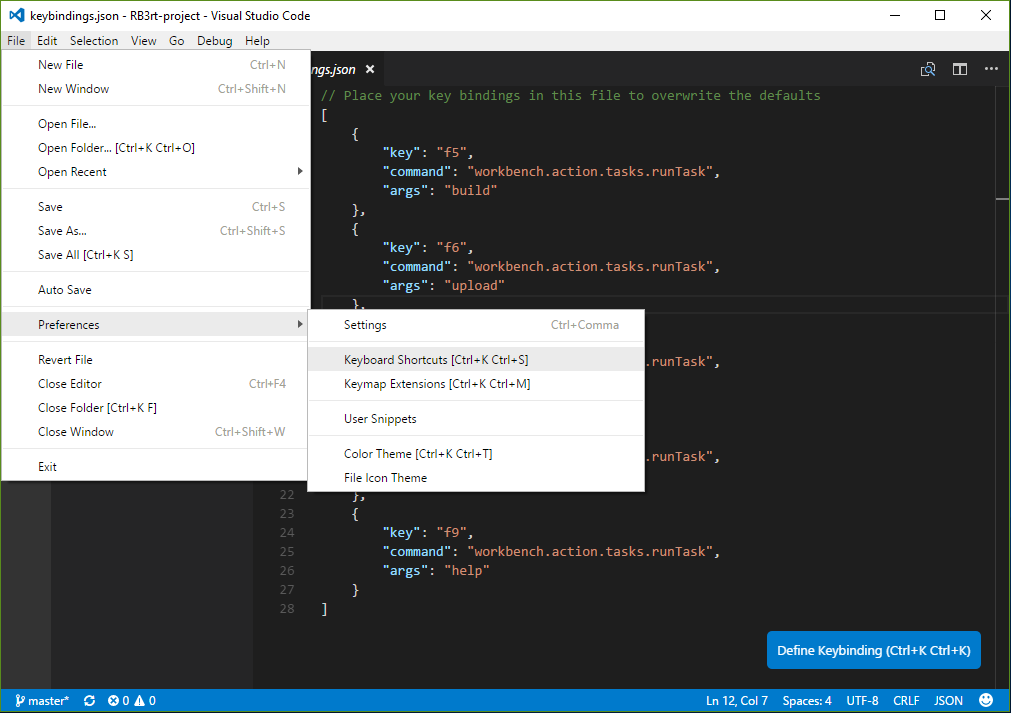Select Open File... entry
The height and width of the screenshot is (713, 1011).
click(155, 124)
